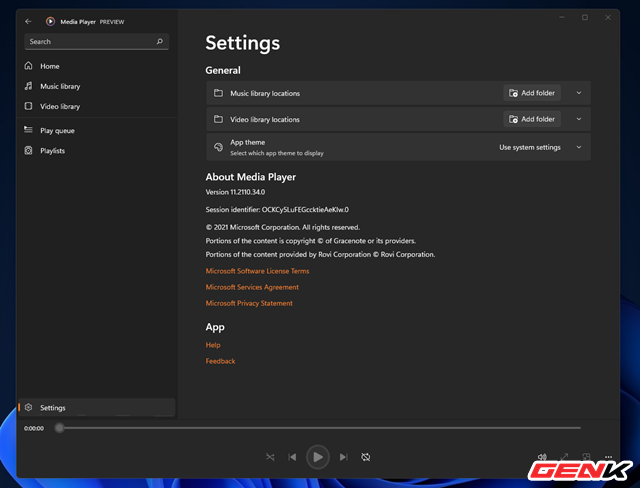Click the 0:00:00 elapsed time label

coord(33,428)
